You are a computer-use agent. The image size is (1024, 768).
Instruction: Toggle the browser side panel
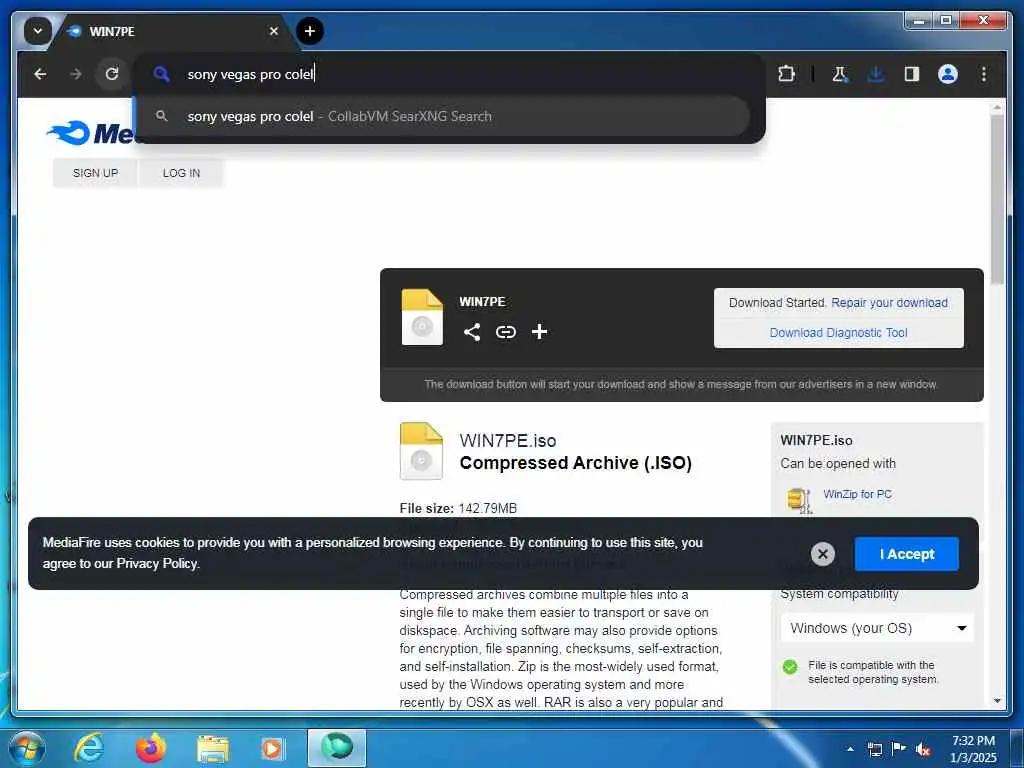(912, 74)
